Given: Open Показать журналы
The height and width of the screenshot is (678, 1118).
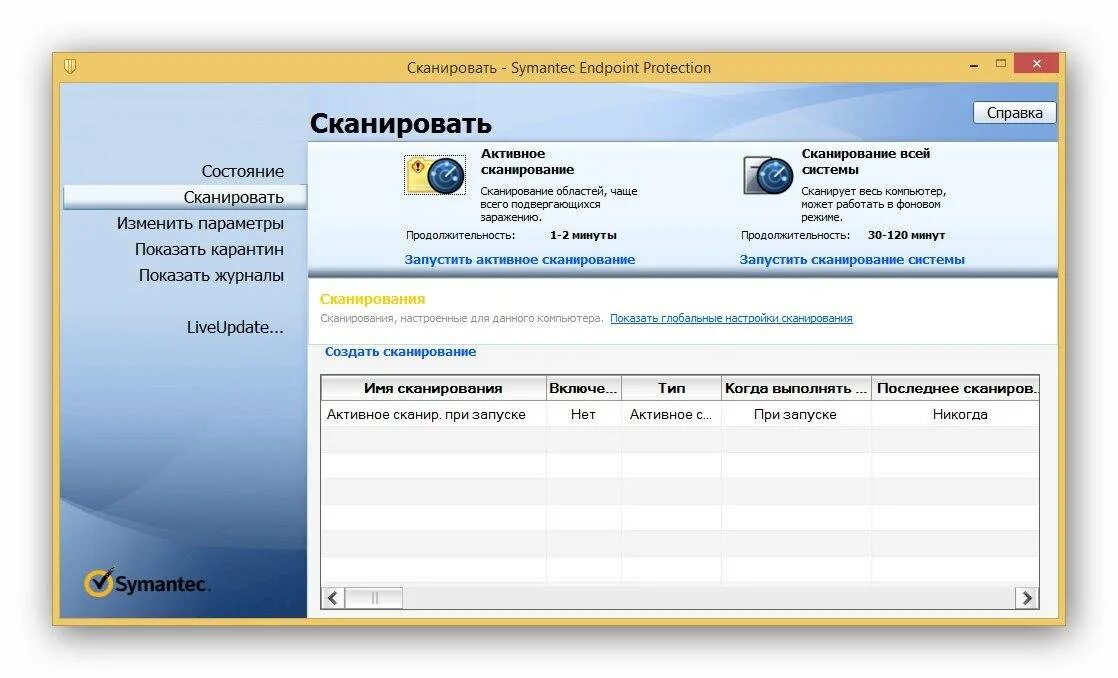Looking at the screenshot, I should [x=211, y=275].
